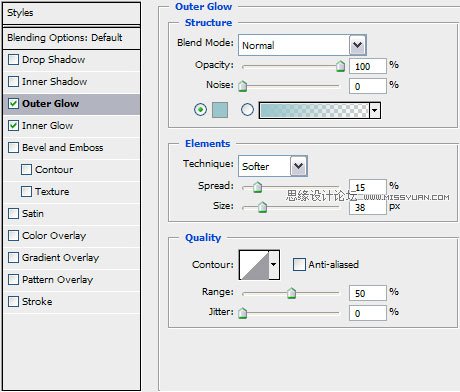Uncheck the Inner Glow checkbox
Viewport: 460px width, 392px height.
coord(13,126)
